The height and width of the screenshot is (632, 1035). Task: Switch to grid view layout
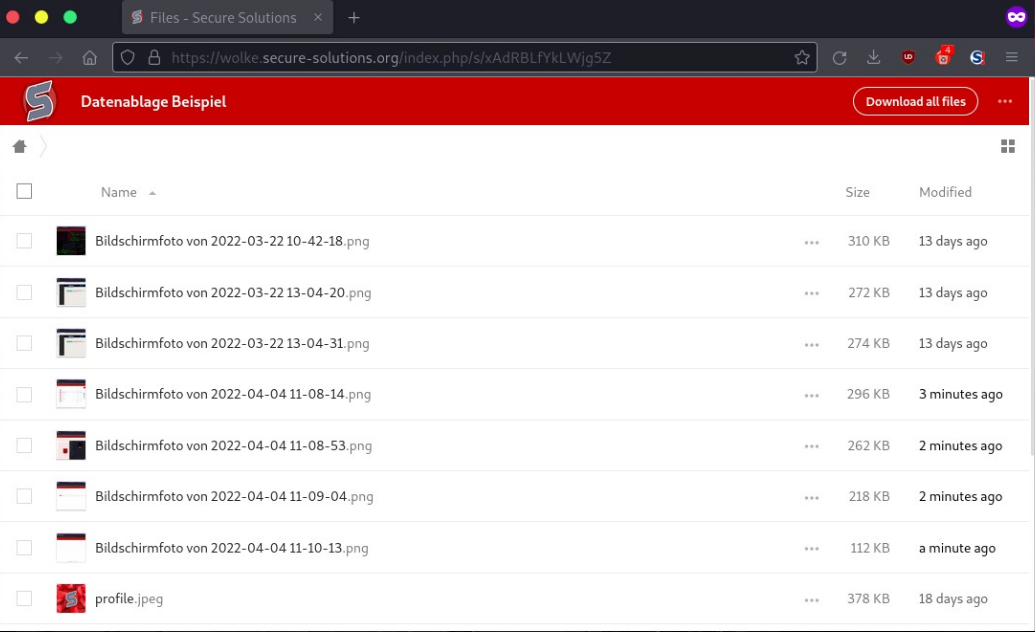tap(1007, 147)
